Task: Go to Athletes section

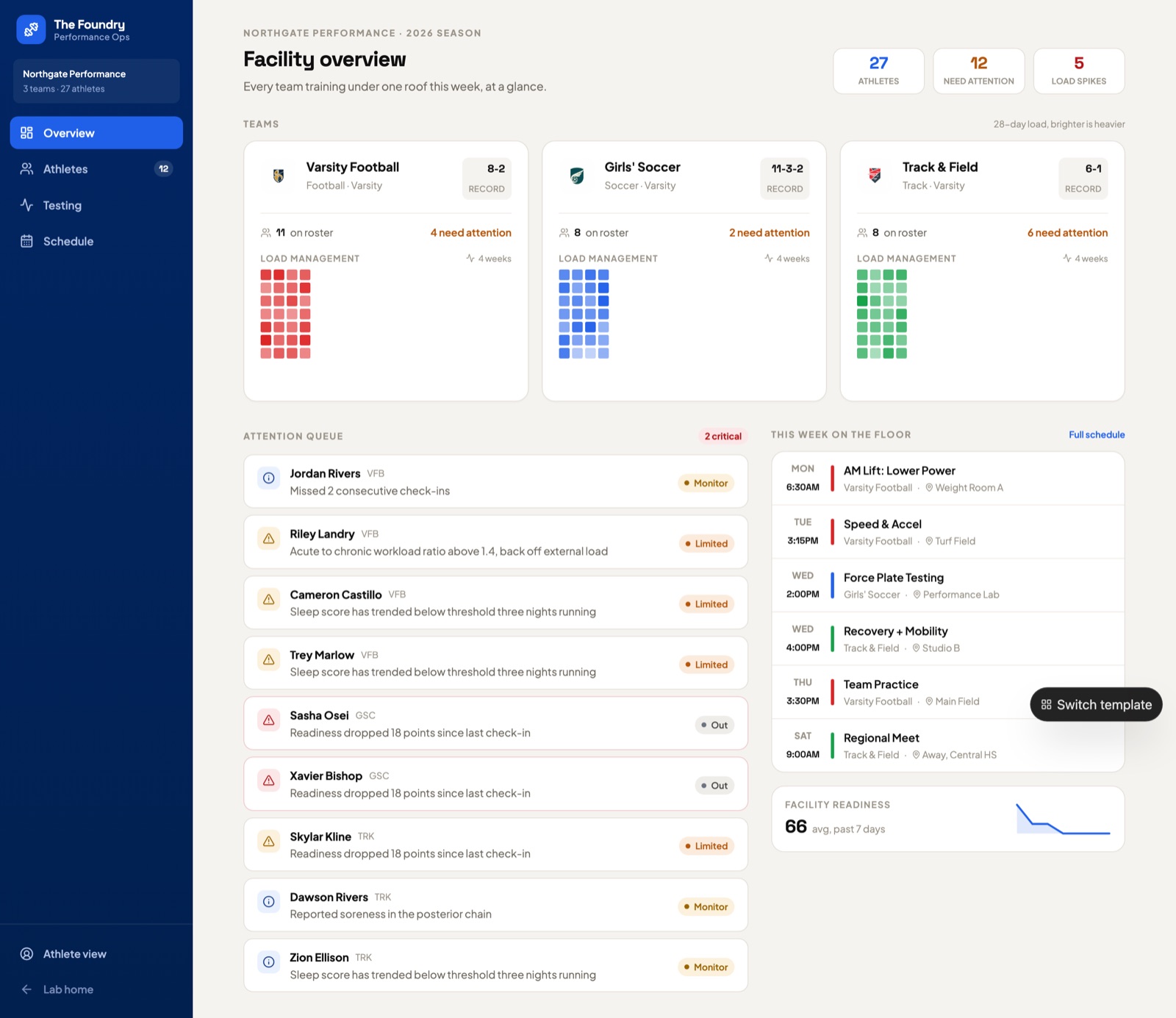Action: 96,169
